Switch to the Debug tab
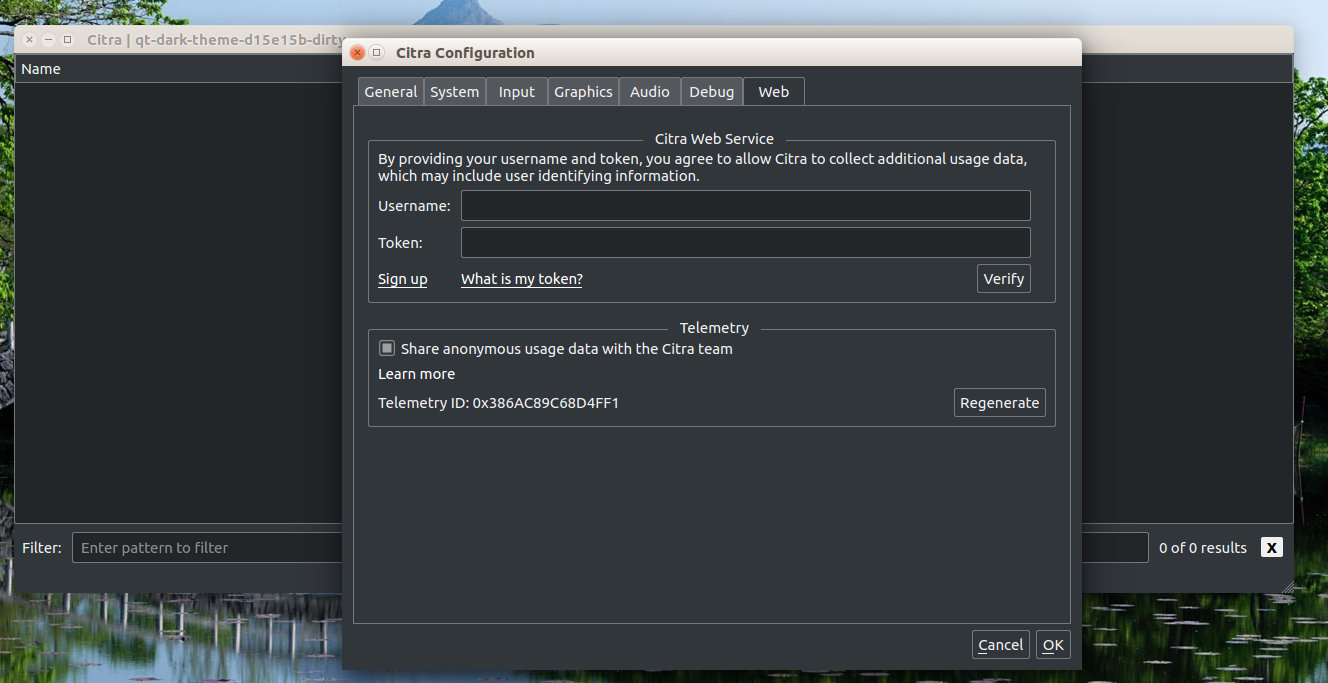Screen dimensions: 1328x683 click(x=712, y=91)
